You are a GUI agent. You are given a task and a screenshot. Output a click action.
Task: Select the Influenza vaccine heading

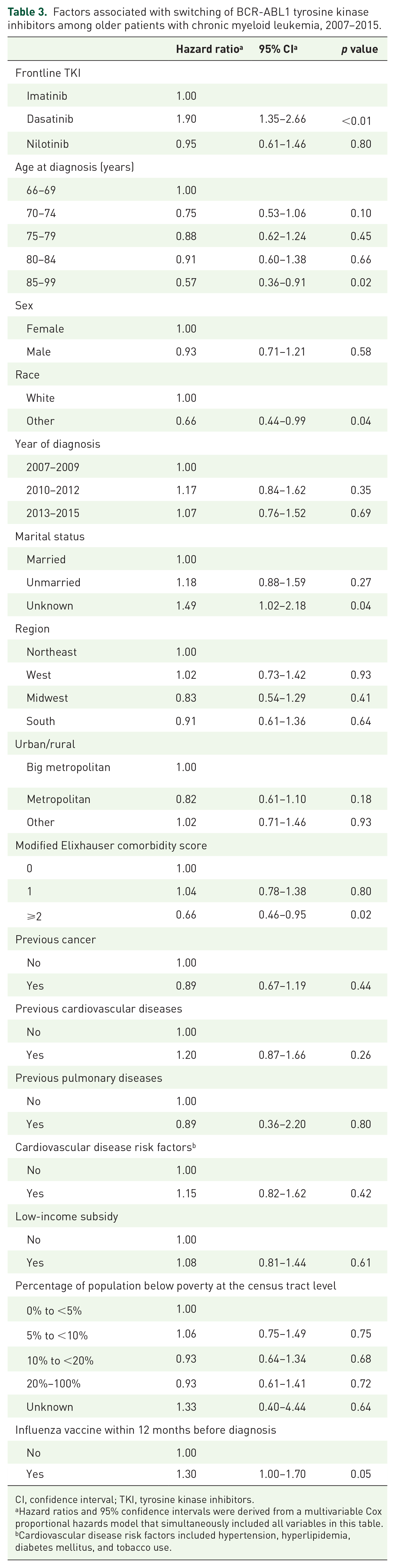(145, 1430)
